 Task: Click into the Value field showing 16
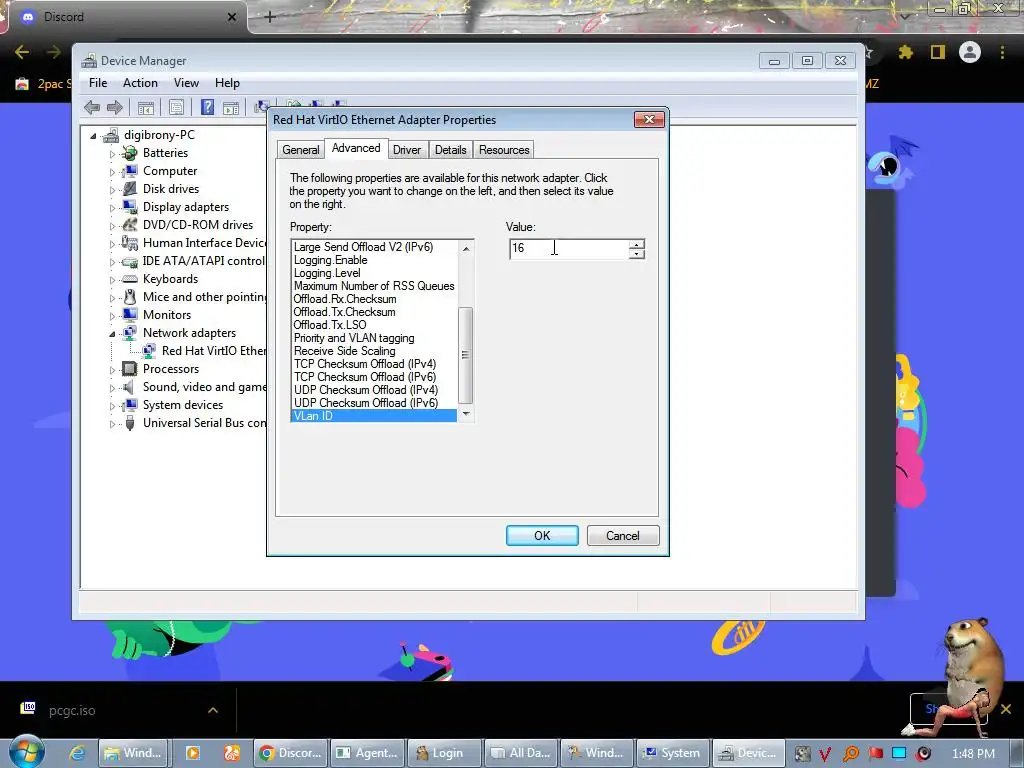(569, 249)
